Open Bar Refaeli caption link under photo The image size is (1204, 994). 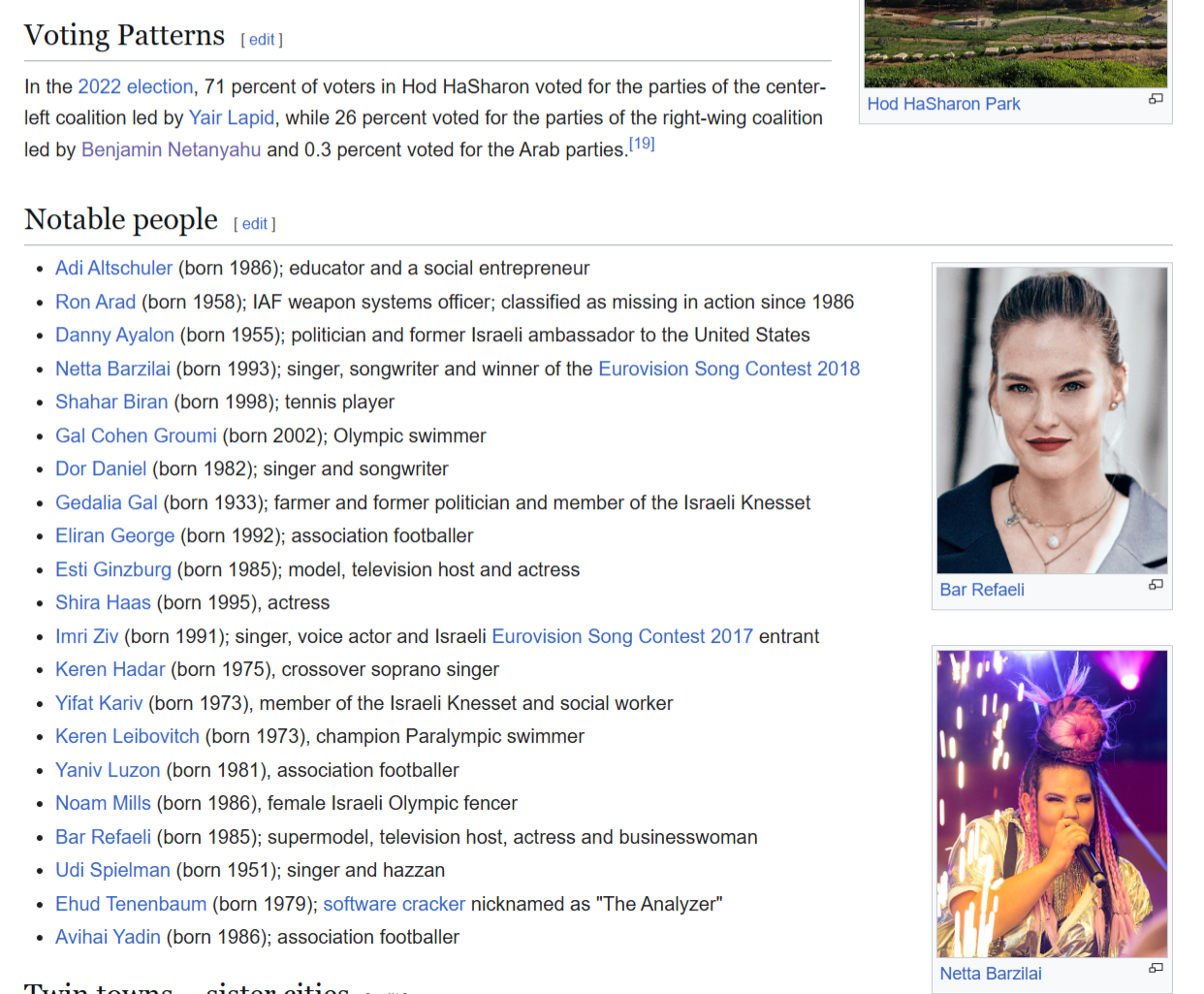click(x=981, y=590)
